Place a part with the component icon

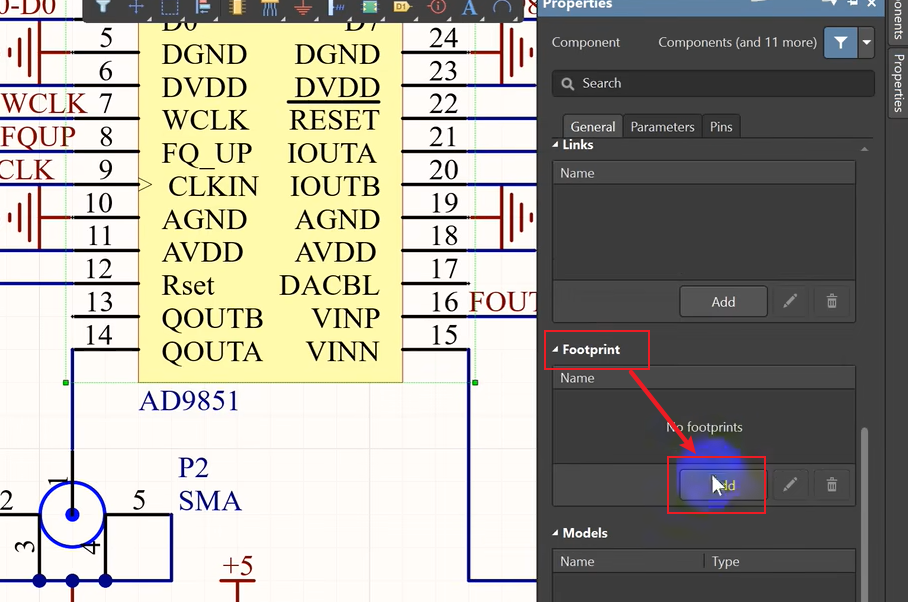point(237,6)
